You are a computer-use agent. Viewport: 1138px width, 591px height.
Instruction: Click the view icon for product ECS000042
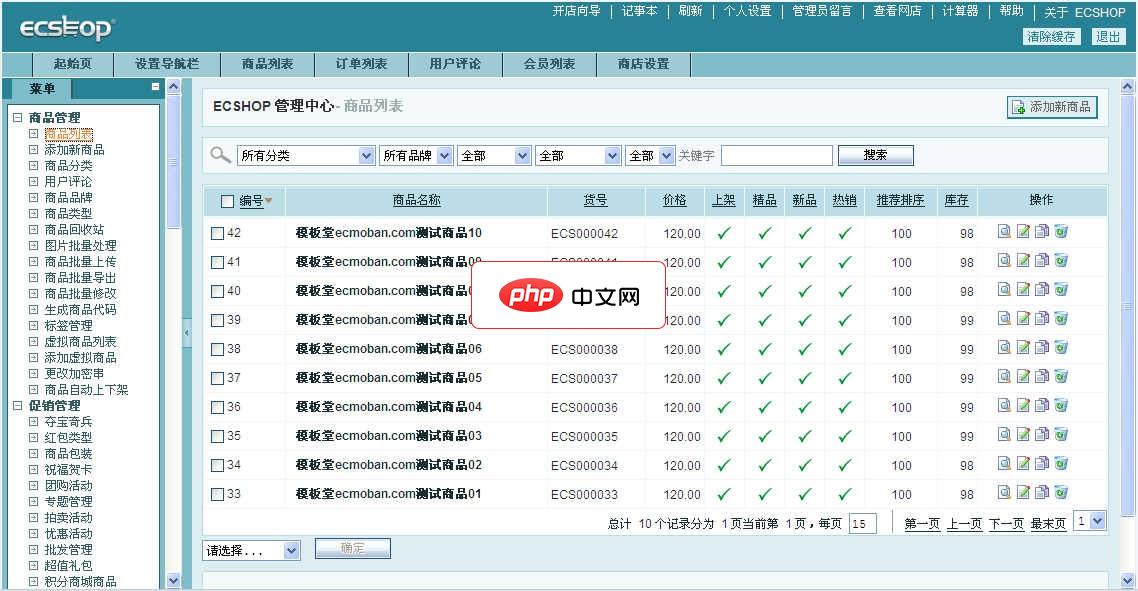point(1003,232)
